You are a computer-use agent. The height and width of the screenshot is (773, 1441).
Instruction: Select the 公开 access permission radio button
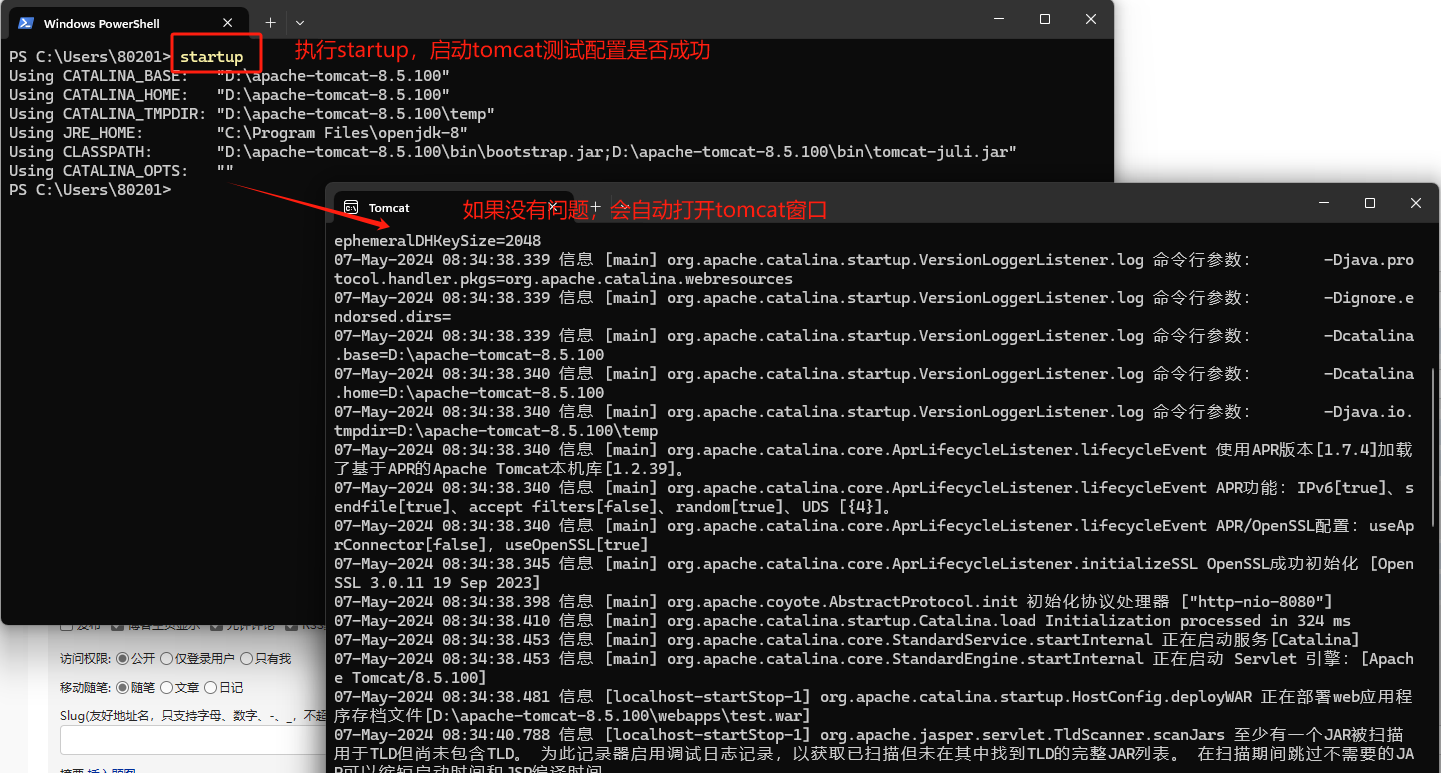click(123, 659)
